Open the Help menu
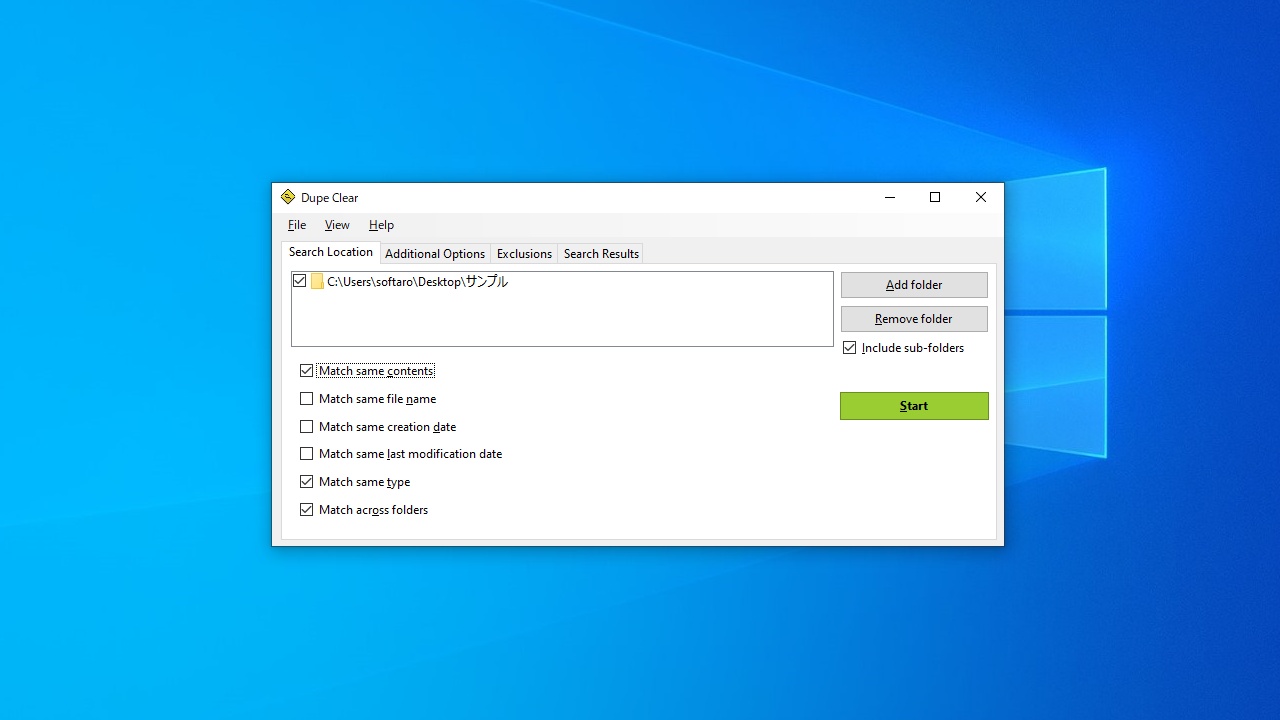The height and width of the screenshot is (720, 1280). 381,225
